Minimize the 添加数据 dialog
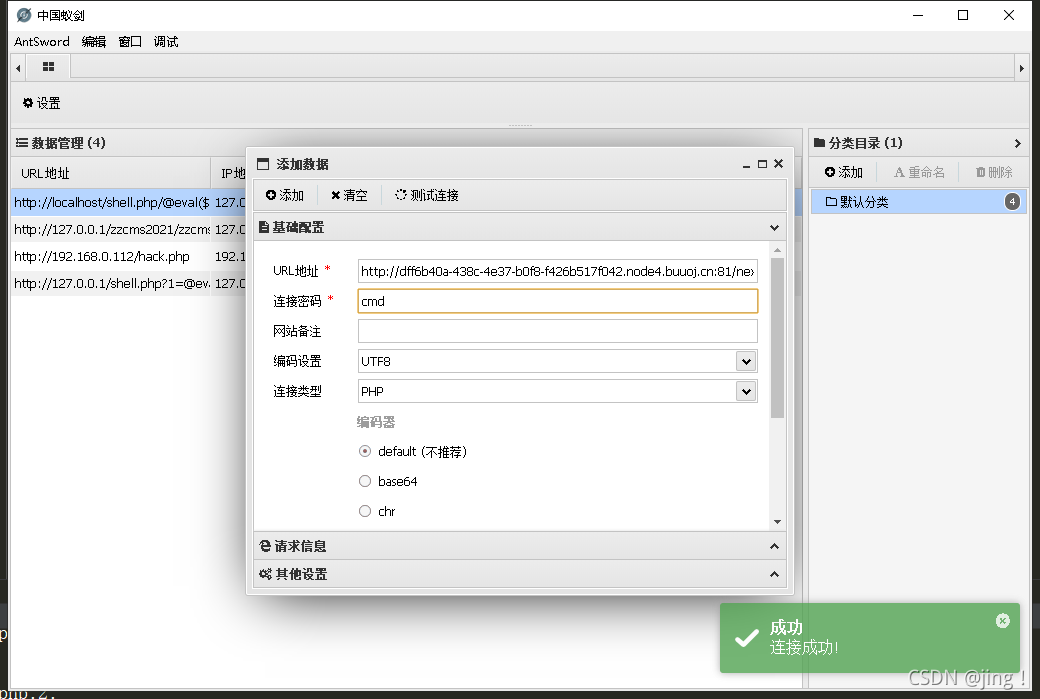Screen dimensions: 1040x699 coord(746,164)
